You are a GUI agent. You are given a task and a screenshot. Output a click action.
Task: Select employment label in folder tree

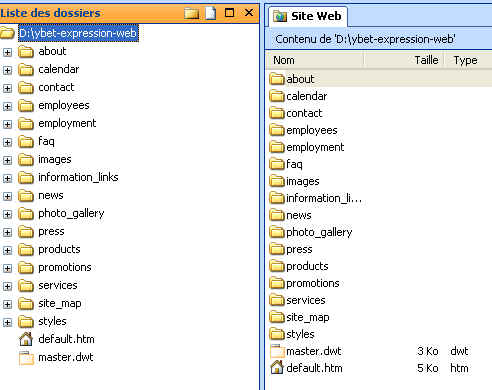click(67, 124)
